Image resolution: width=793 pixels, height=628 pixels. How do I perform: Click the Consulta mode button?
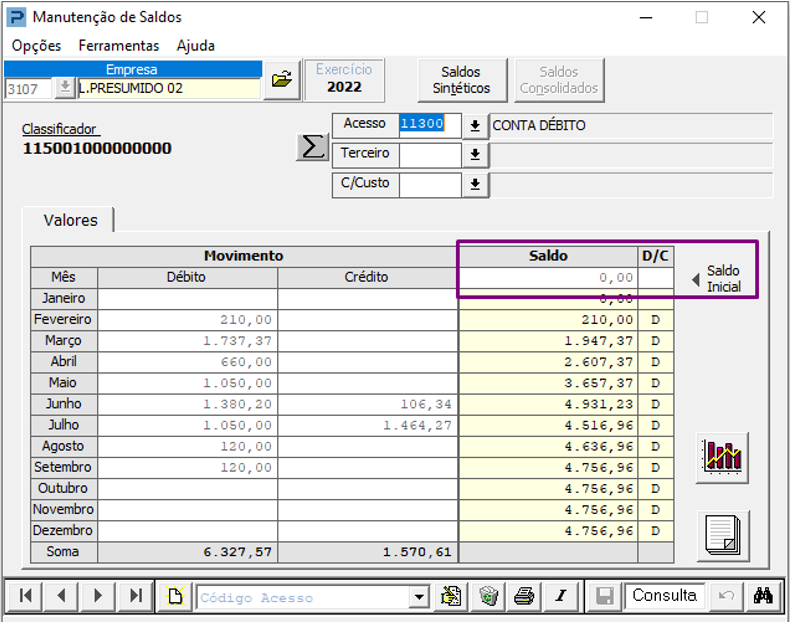pyautogui.click(x=665, y=596)
